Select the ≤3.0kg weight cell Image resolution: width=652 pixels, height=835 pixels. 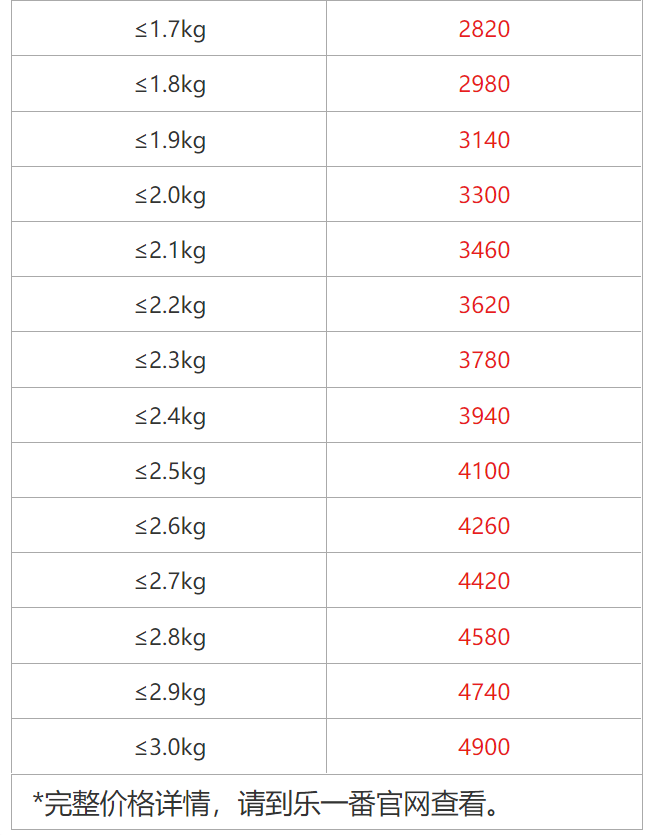click(x=170, y=747)
